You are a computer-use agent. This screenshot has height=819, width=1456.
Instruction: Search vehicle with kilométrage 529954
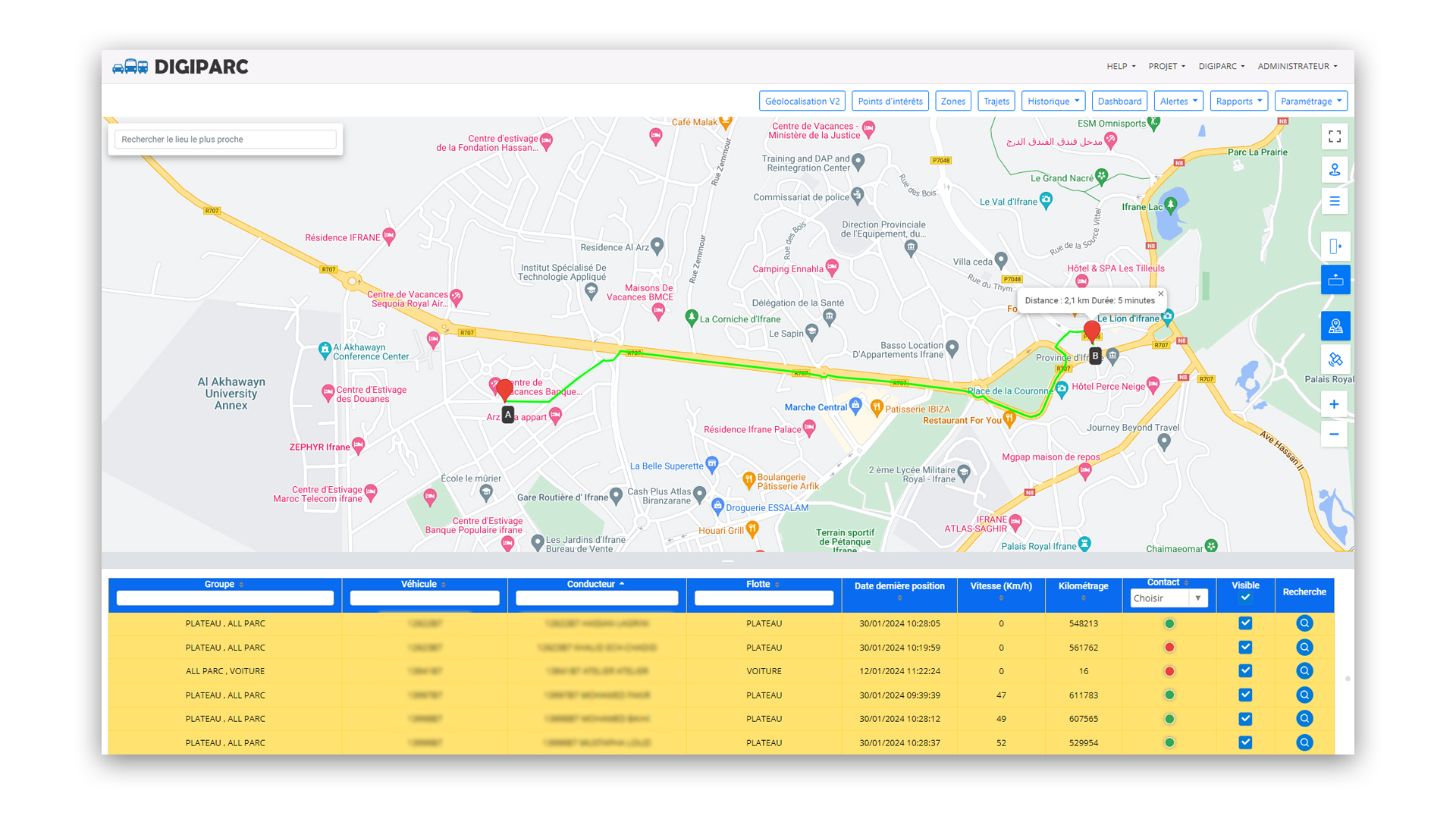(x=1304, y=742)
